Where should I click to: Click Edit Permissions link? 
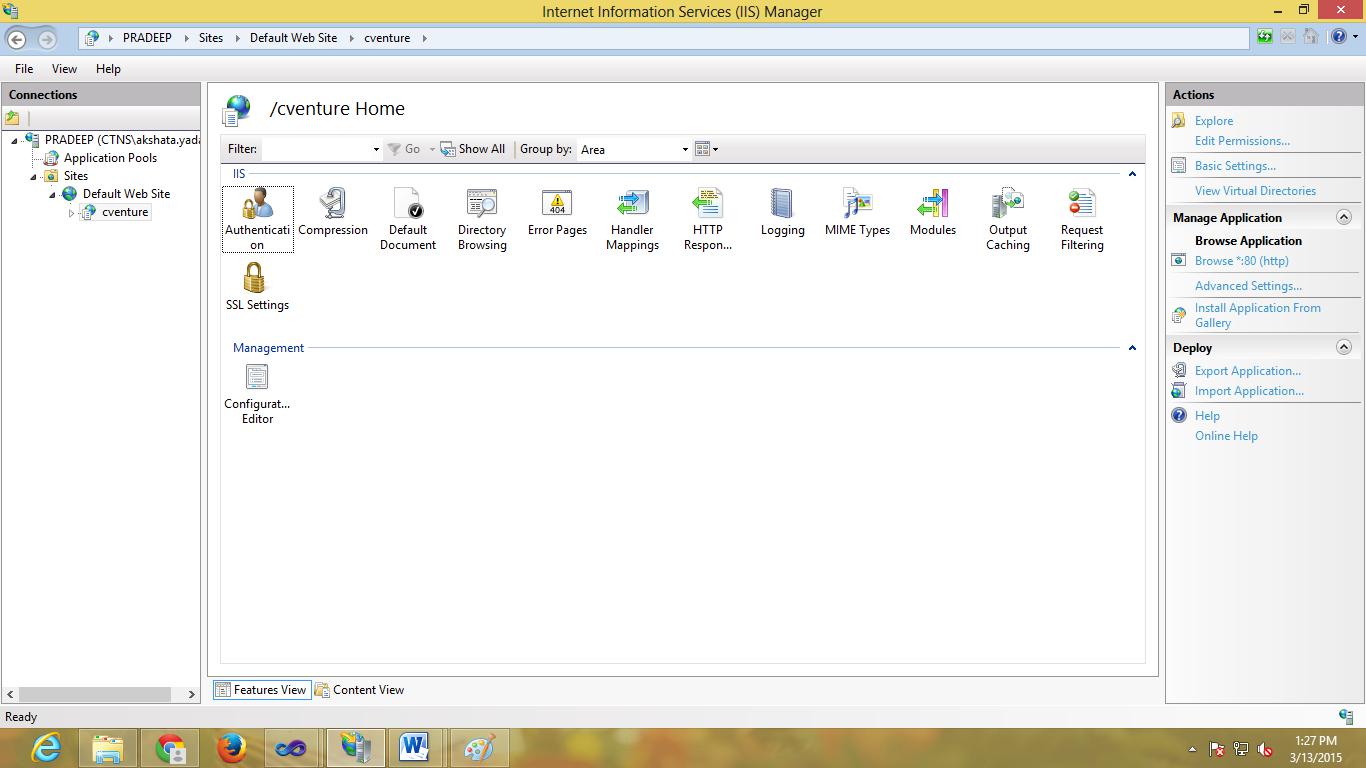(x=1242, y=141)
